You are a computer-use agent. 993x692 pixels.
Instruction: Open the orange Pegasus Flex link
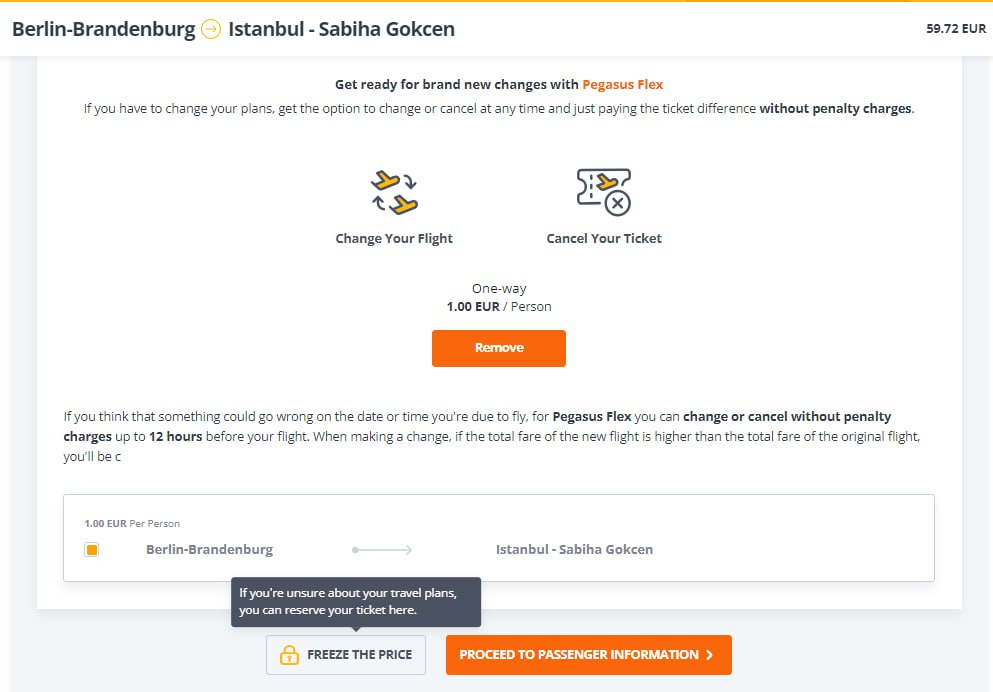[x=622, y=85]
